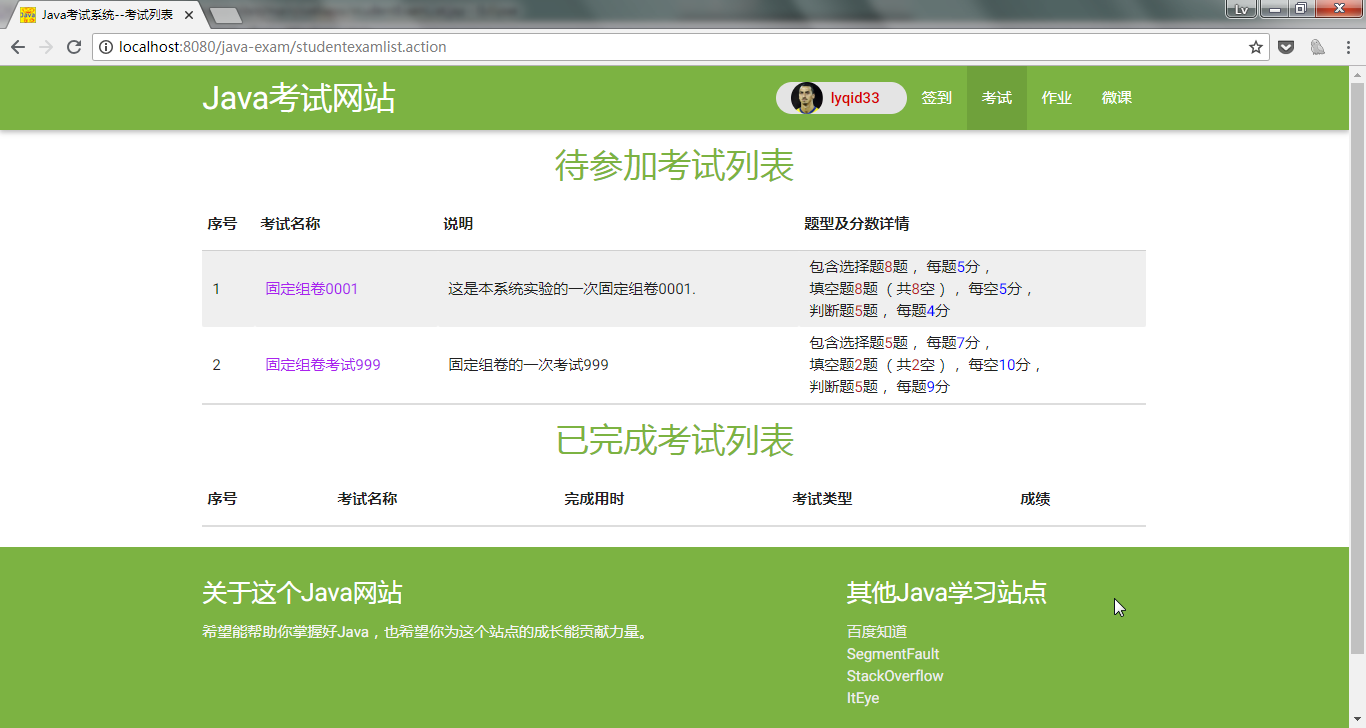Screen dimensions: 1366x728
Task: Click the scrollbar up arrow
Action: coord(1357,74)
